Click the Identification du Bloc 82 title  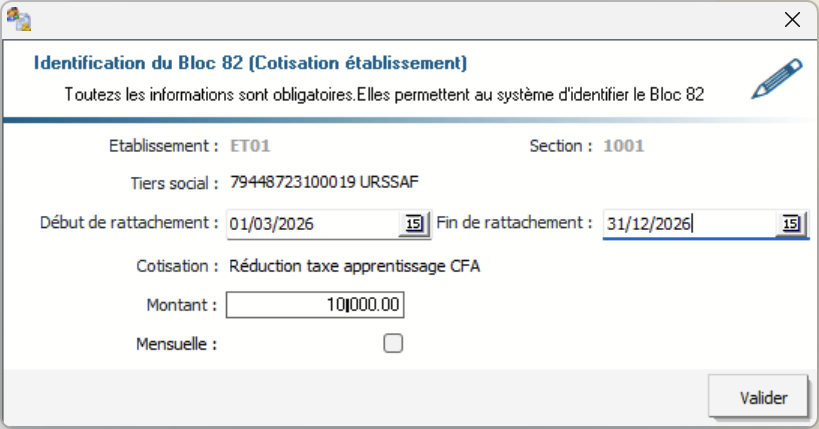point(251,63)
